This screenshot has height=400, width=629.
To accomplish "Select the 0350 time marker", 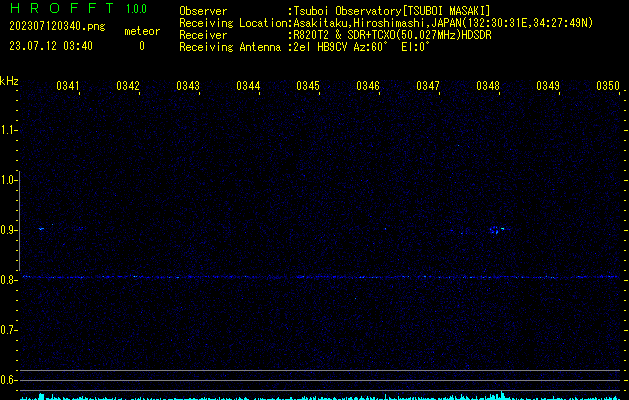I will 608,87.
